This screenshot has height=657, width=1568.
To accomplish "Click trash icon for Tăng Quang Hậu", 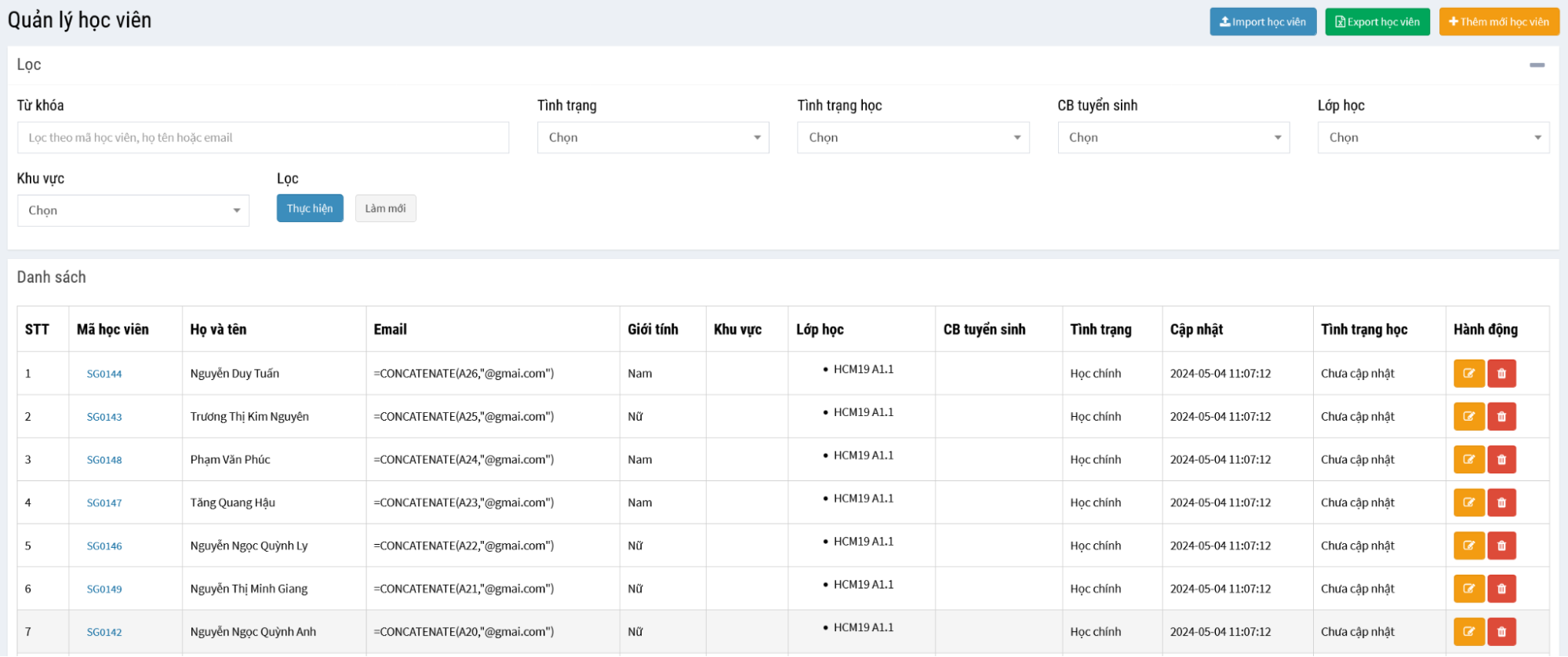I will pos(1501,503).
